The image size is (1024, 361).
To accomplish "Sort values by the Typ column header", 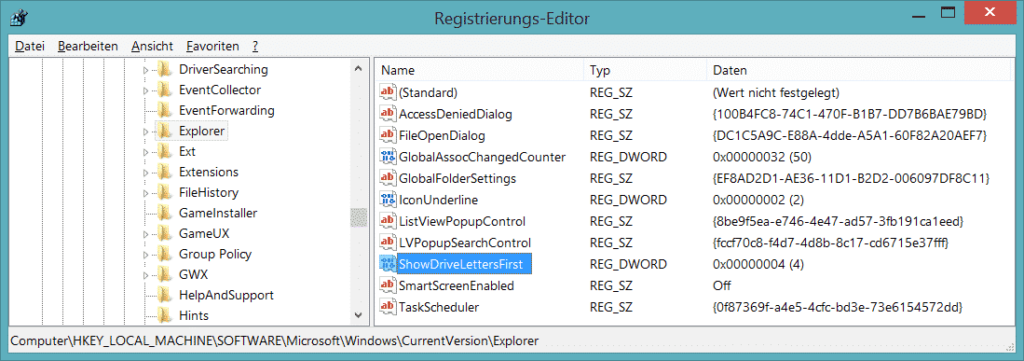I will tap(645, 70).
